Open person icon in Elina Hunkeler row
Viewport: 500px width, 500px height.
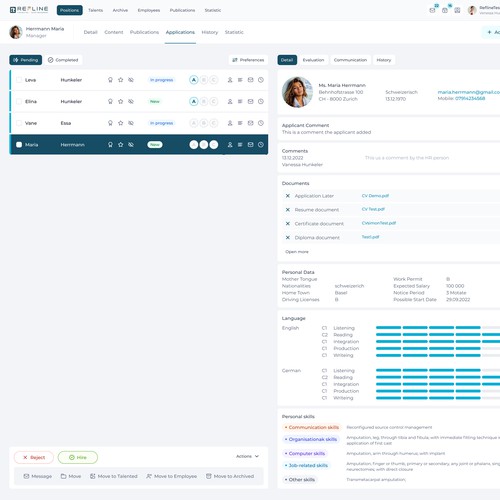click(230, 101)
